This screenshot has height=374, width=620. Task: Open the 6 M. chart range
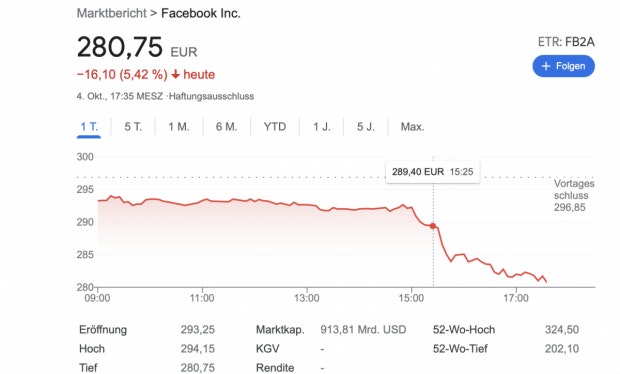(x=227, y=127)
